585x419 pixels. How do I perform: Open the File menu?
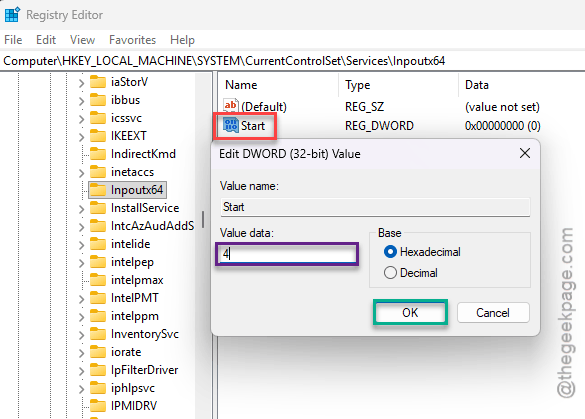point(13,40)
